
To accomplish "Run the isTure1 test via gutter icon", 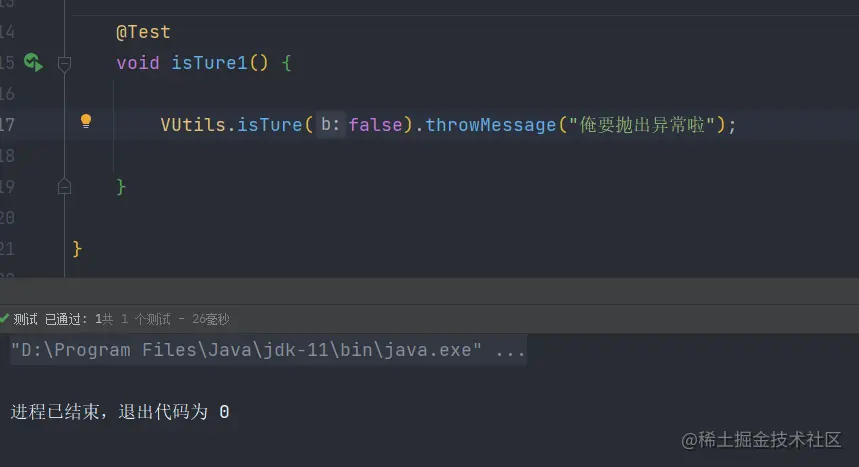I will [x=33, y=62].
